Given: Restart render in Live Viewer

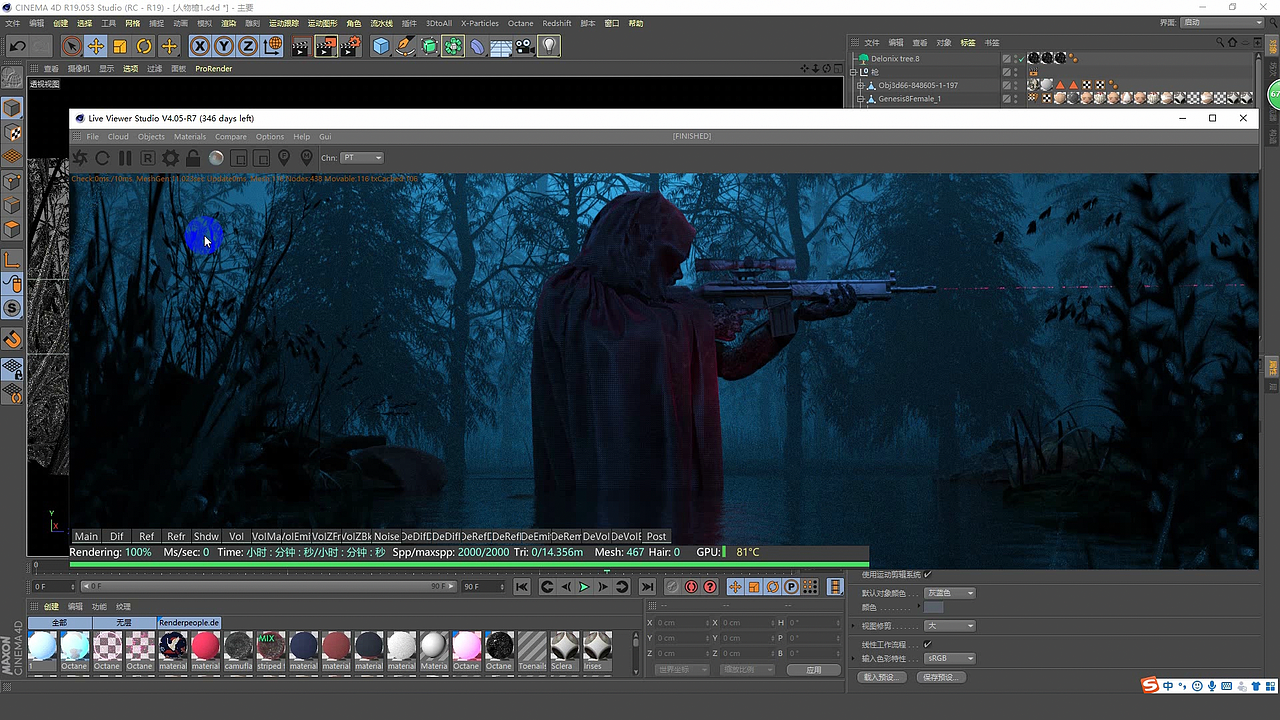Looking at the screenshot, I should (x=102, y=158).
